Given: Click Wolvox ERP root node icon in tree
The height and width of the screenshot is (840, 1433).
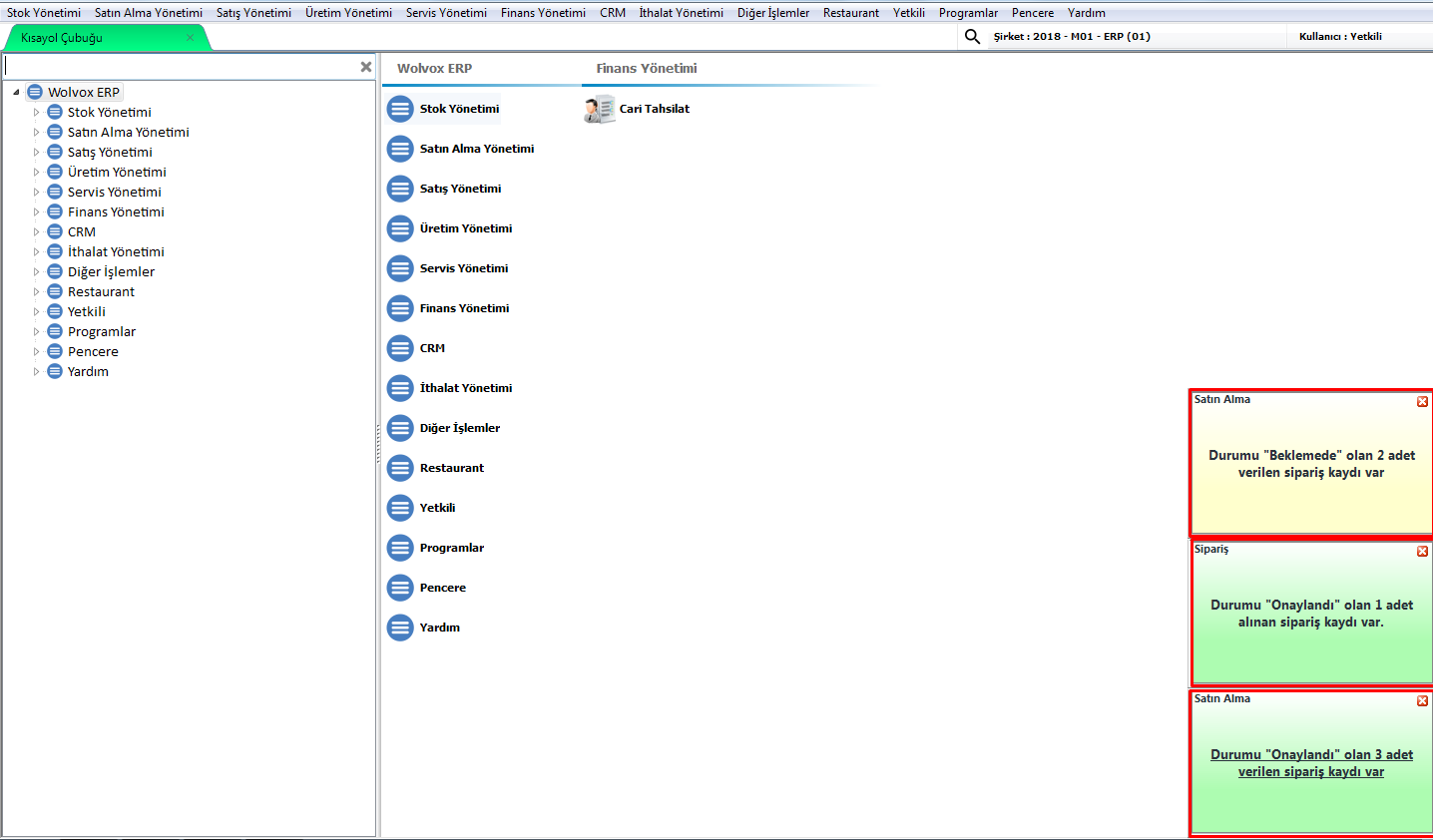Looking at the screenshot, I should [35, 92].
